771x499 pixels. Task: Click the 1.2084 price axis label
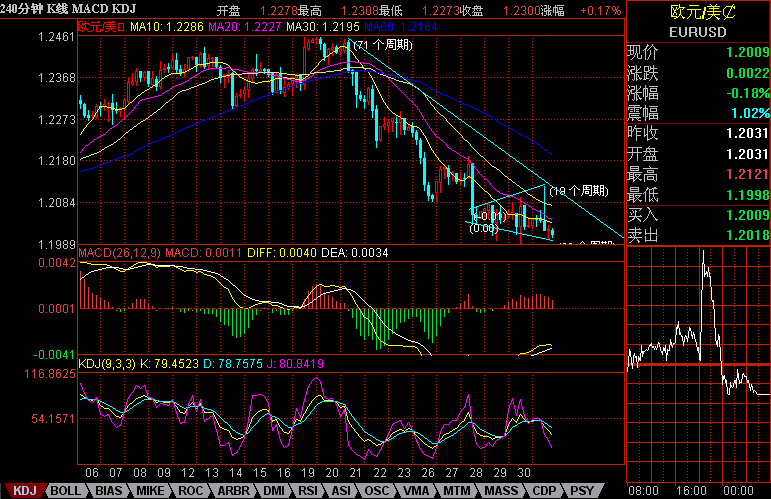click(x=57, y=203)
